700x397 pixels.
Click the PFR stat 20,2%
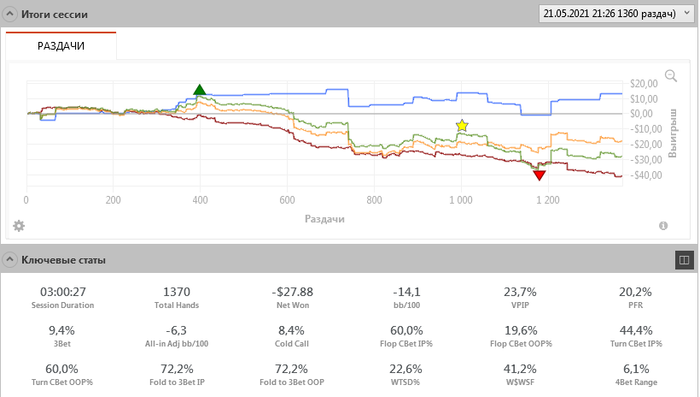(635, 292)
